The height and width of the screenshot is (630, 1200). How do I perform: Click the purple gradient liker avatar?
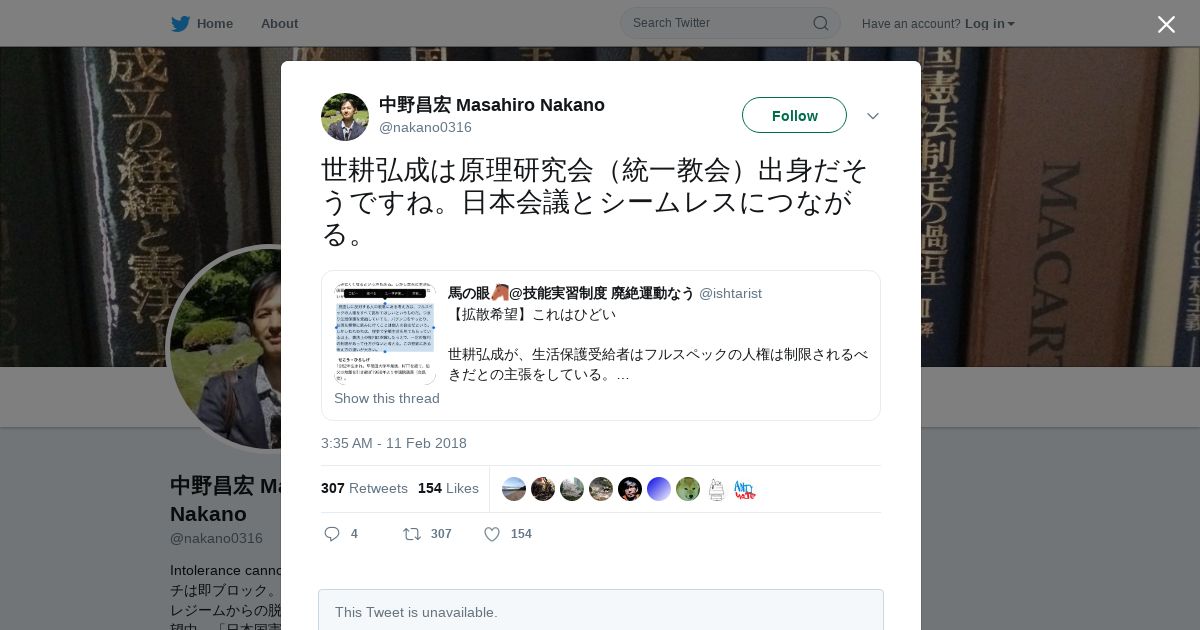(x=659, y=489)
